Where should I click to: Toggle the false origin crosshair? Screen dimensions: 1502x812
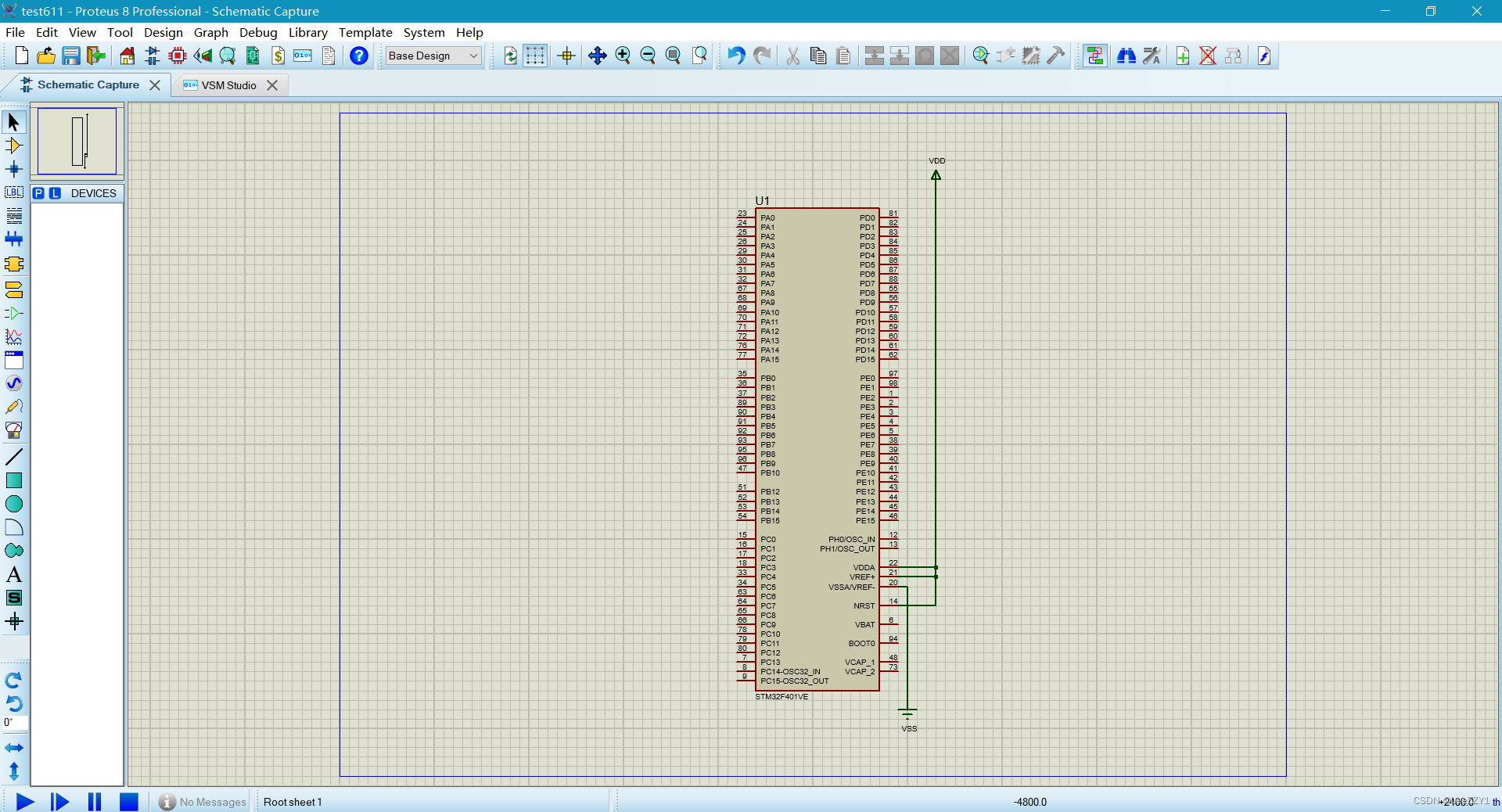(566, 56)
